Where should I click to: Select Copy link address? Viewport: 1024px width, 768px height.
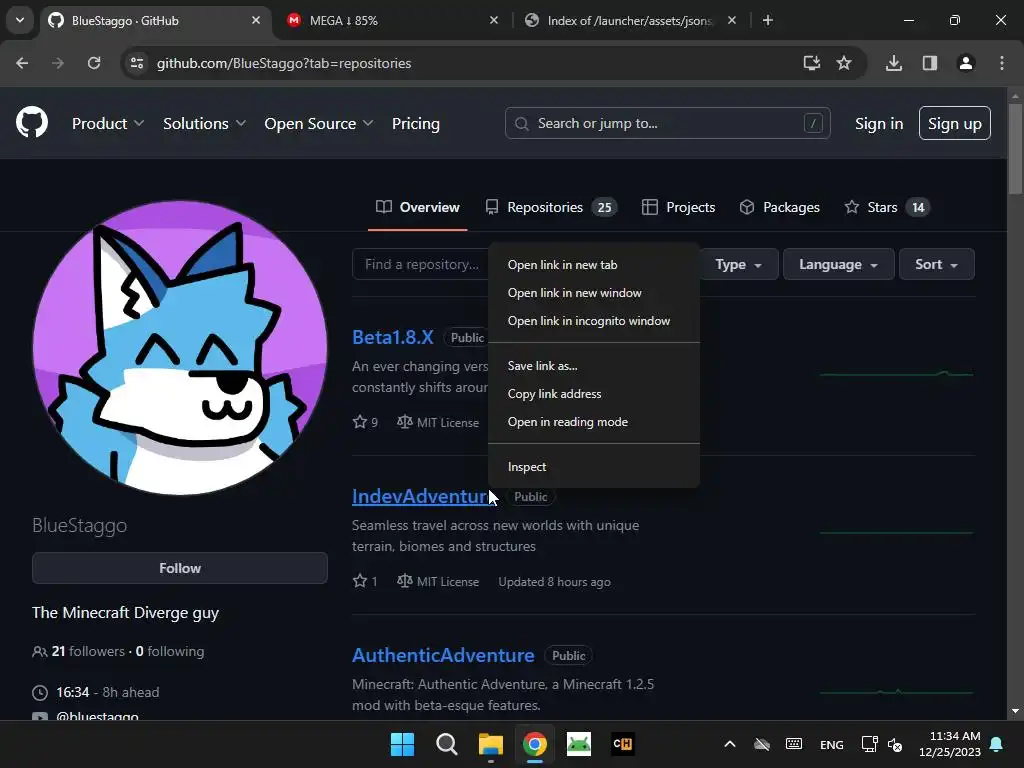594,394
